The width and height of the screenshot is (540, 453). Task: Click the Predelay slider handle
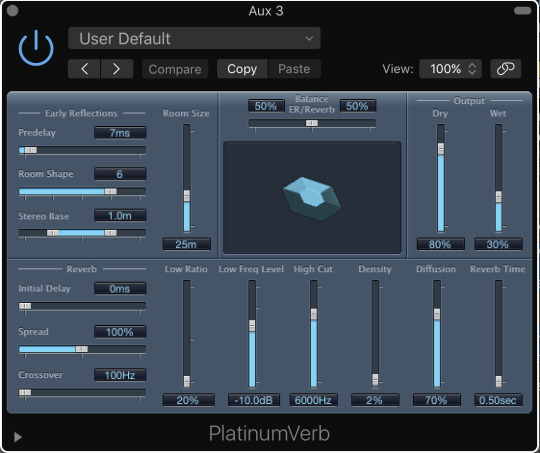pyautogui.click(x=30, y=150)
